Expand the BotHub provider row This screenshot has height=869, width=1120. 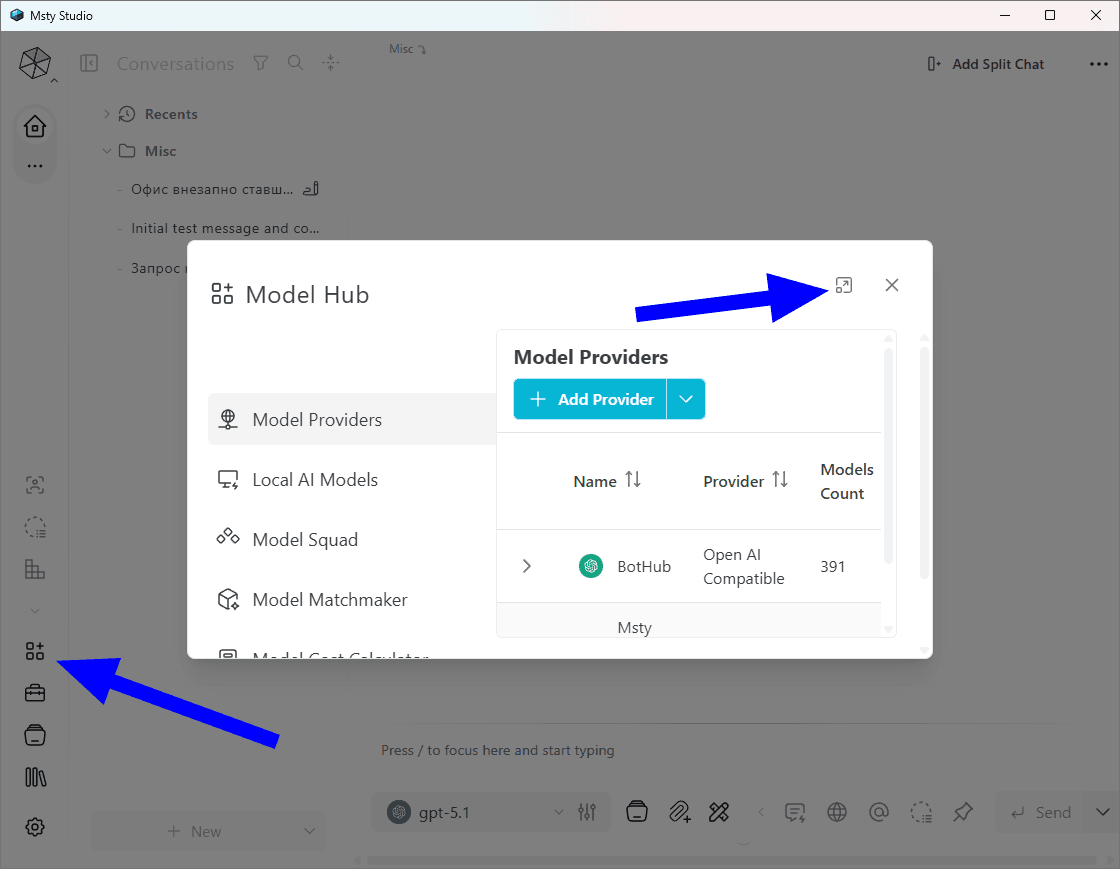[526, 566]
